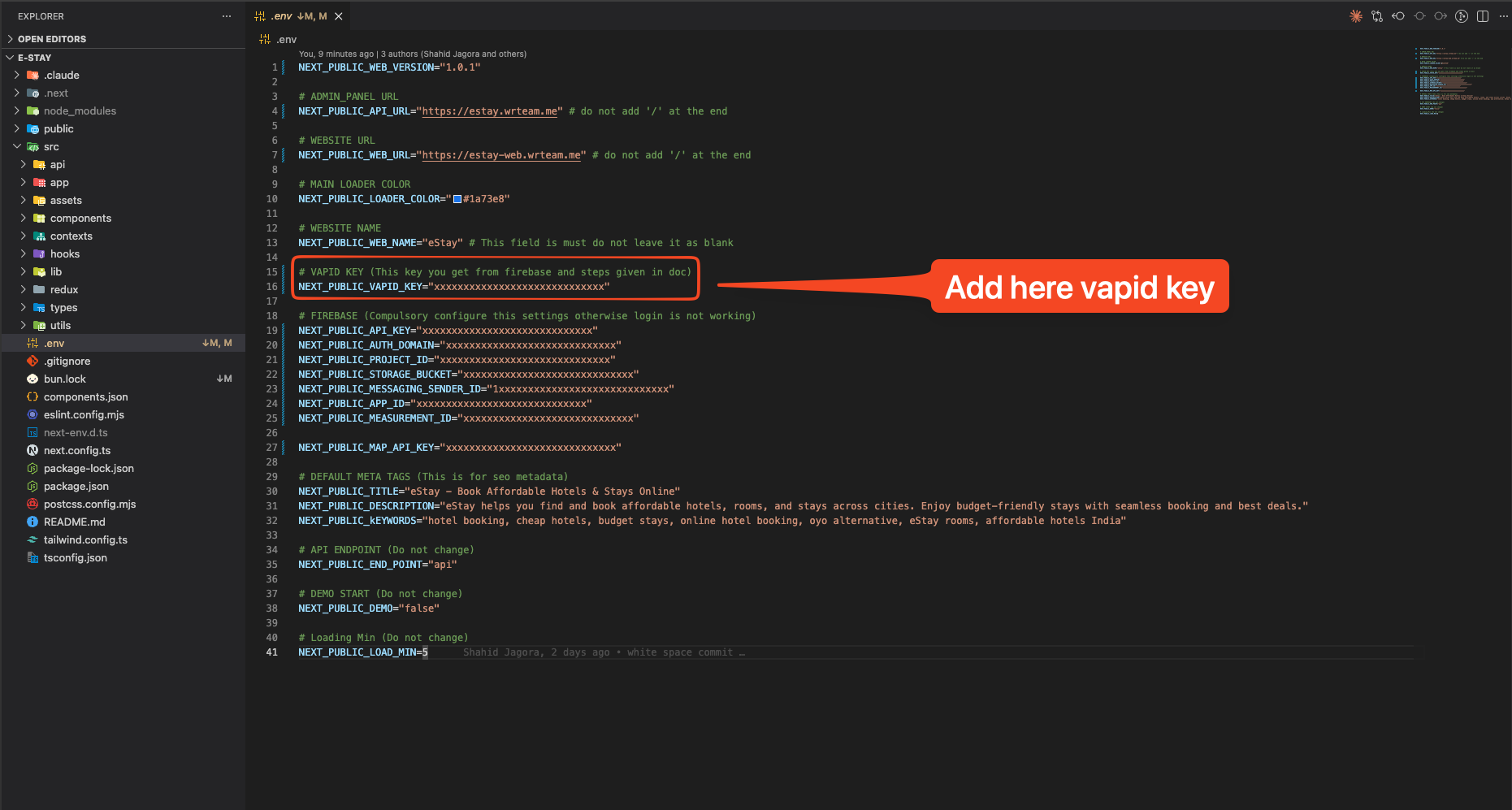Screen dimensions: 1512x810
Task: Follow the https://estay.wrteam.me link
Action: coord(490,111)
